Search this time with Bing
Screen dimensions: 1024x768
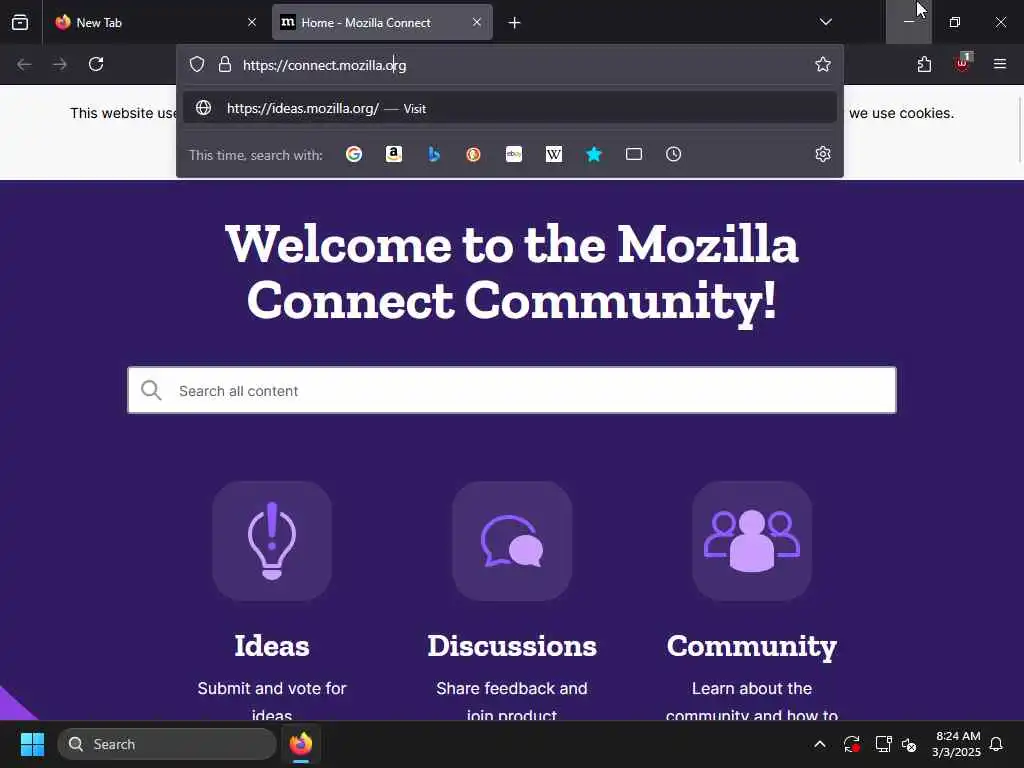click(434, 154)
